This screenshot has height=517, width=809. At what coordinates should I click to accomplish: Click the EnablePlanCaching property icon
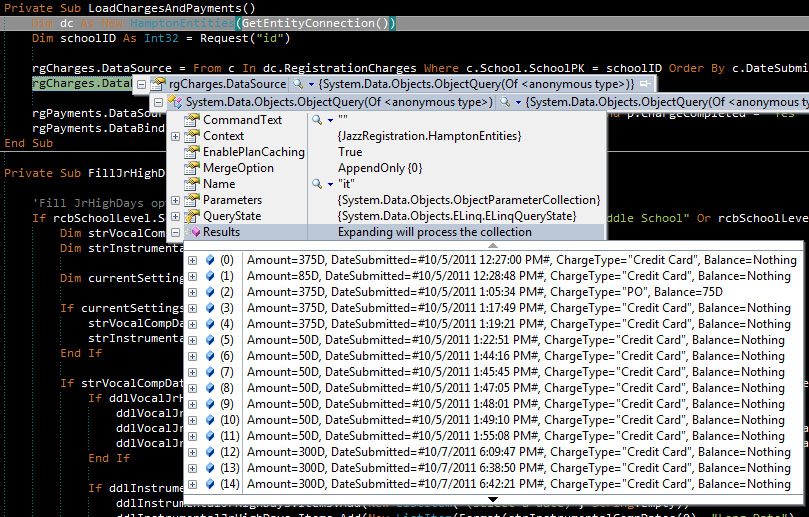tap(191, 152)
